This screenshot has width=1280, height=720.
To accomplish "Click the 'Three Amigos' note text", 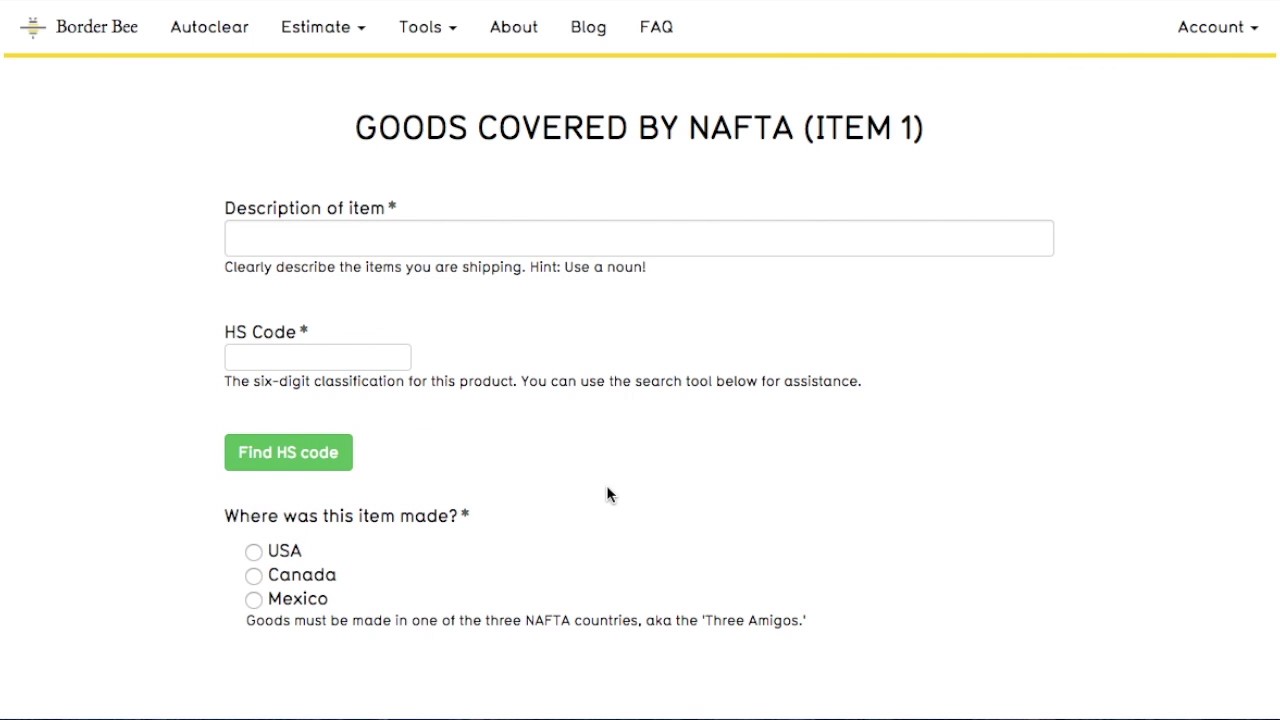I will click(526, 620).
